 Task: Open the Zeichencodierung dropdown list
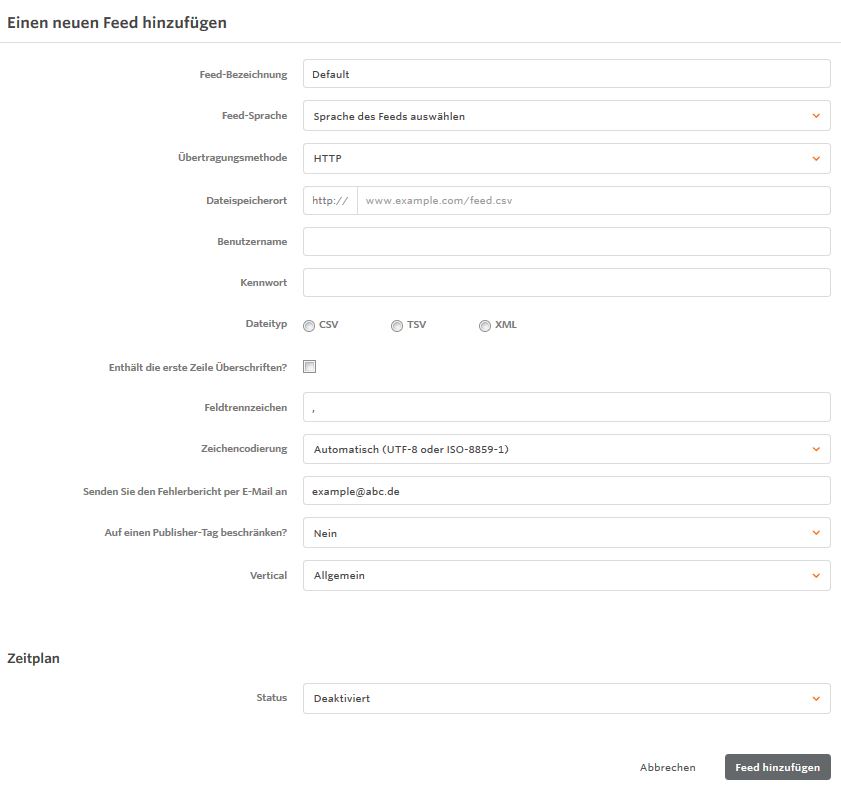[x=567, y=449]
